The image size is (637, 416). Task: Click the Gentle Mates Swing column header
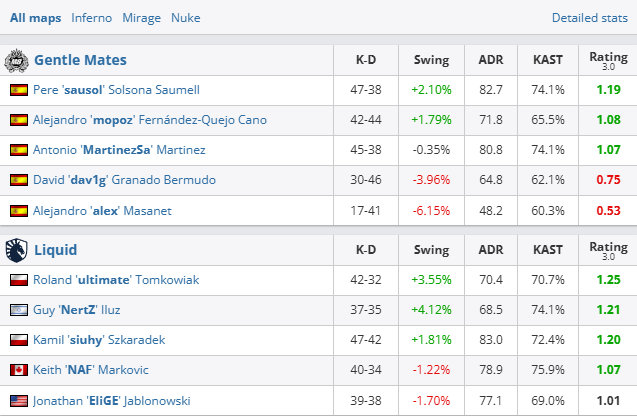coord(431,60)
